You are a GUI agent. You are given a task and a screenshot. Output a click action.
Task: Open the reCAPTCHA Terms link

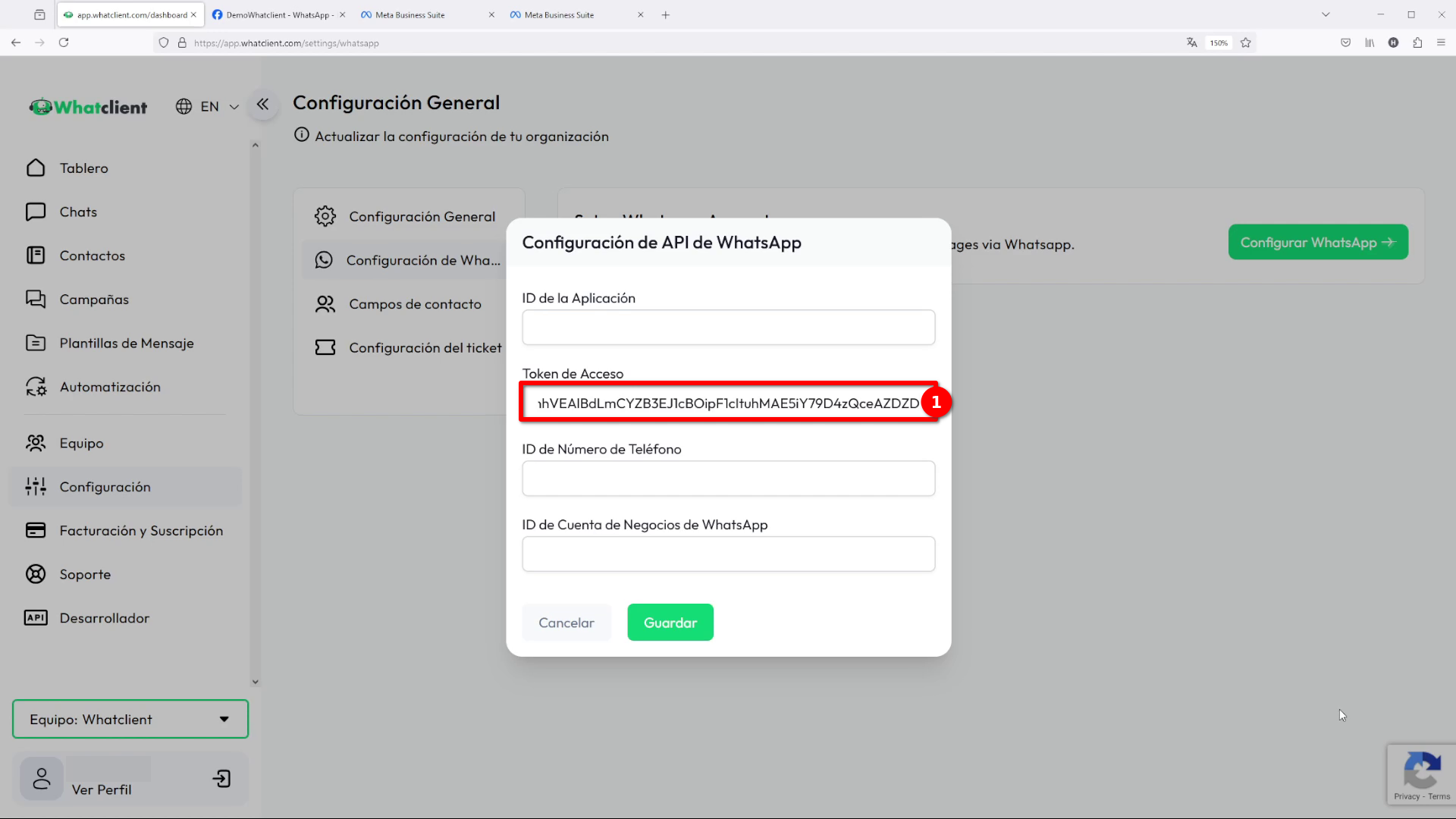(x=1439, y=796)
